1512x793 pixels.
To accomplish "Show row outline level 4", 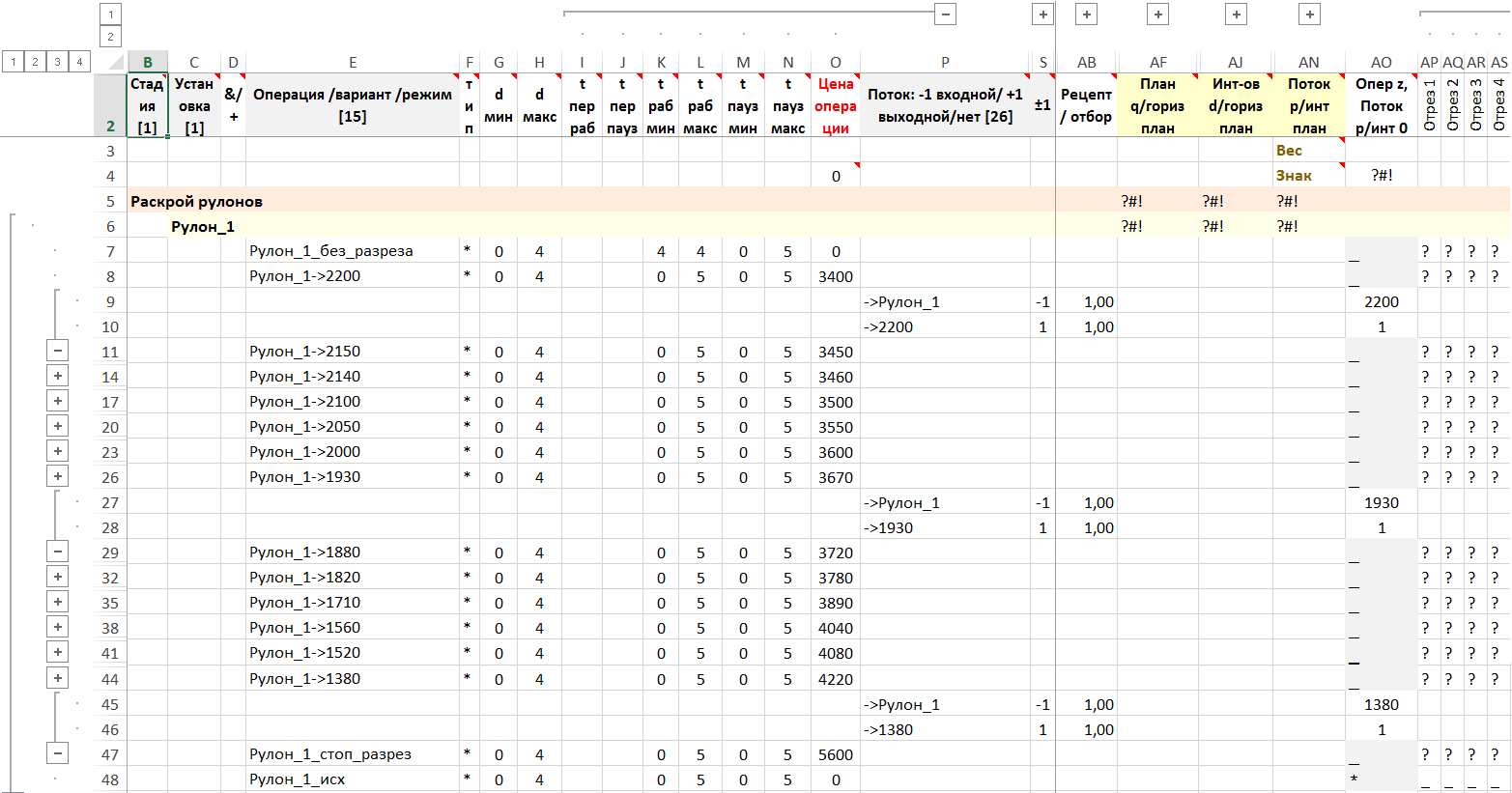I will tap(79, 62).
